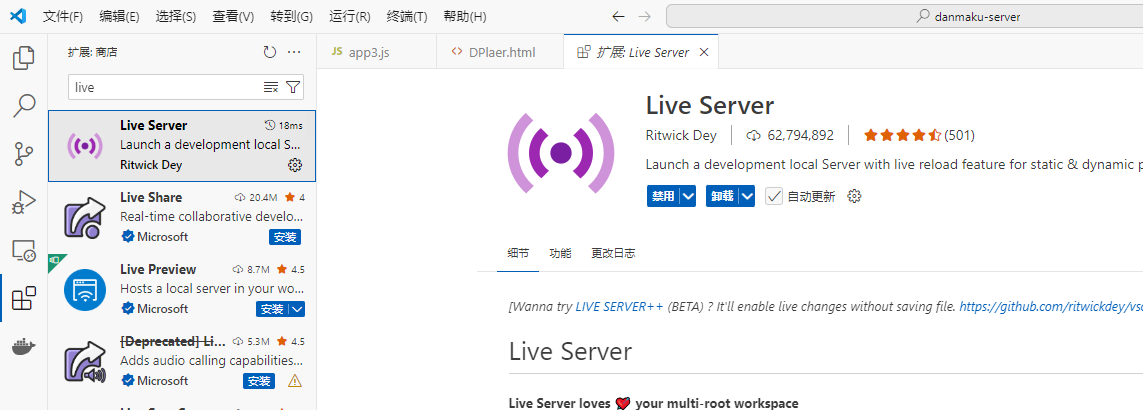Image resolution: width=1143 pixels, height=410 pixels.
Task: Select Live Server in the extensions list
Action: pyautogui.click(x=182, y=146)
